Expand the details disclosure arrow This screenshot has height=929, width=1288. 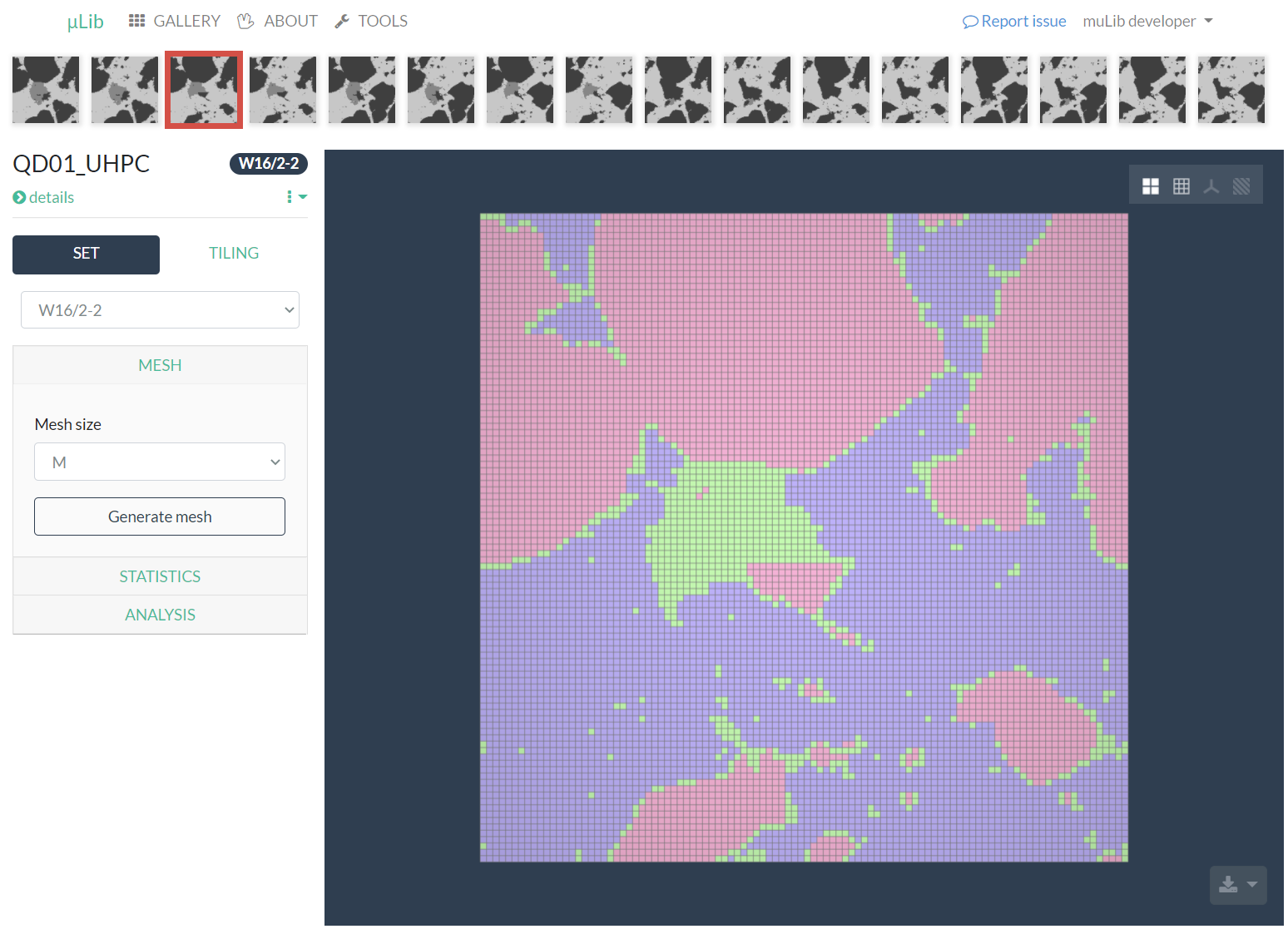[20, 198]
